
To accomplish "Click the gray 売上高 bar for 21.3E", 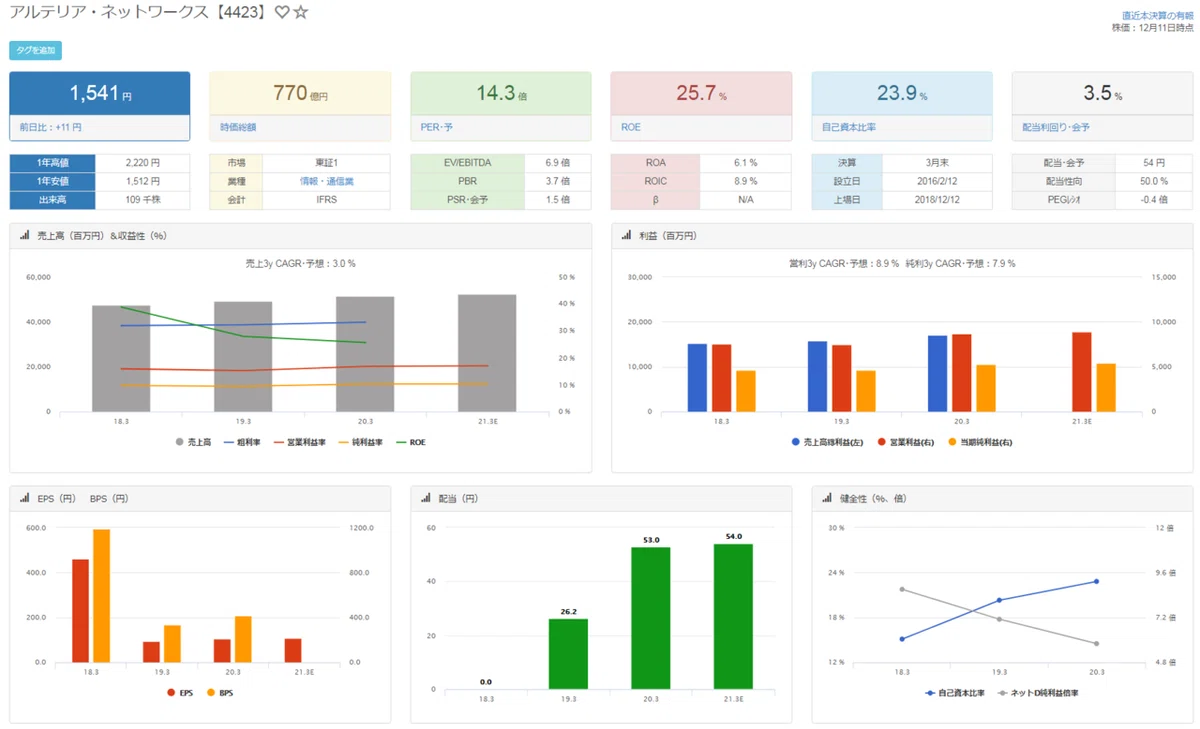I will 487,353.
